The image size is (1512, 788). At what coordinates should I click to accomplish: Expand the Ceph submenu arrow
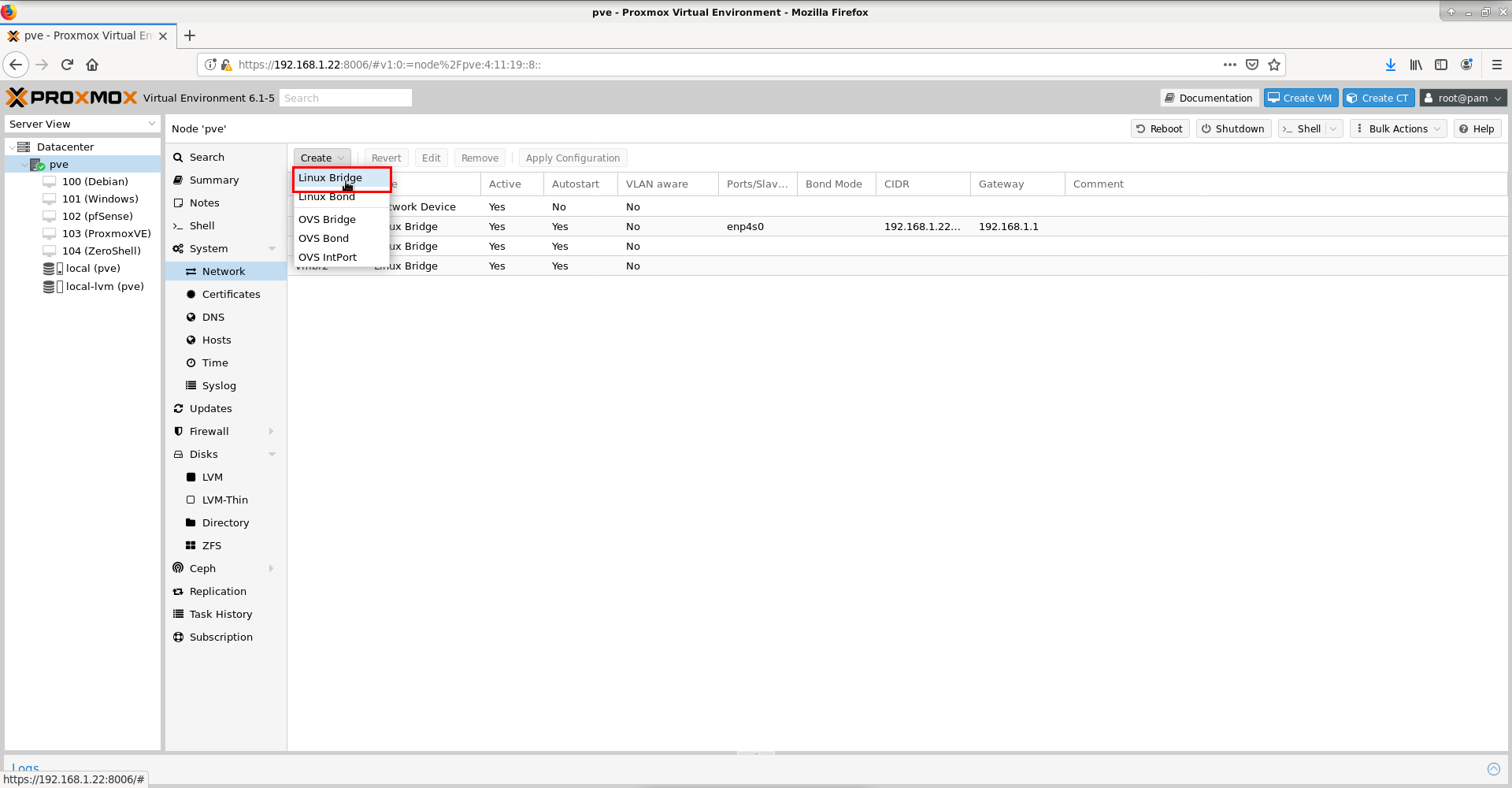272,569
